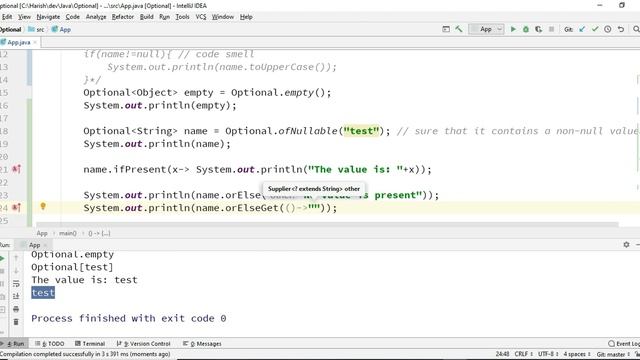Open the Terminal tool window
640x360 pixels.
click(x=90, y=344)
